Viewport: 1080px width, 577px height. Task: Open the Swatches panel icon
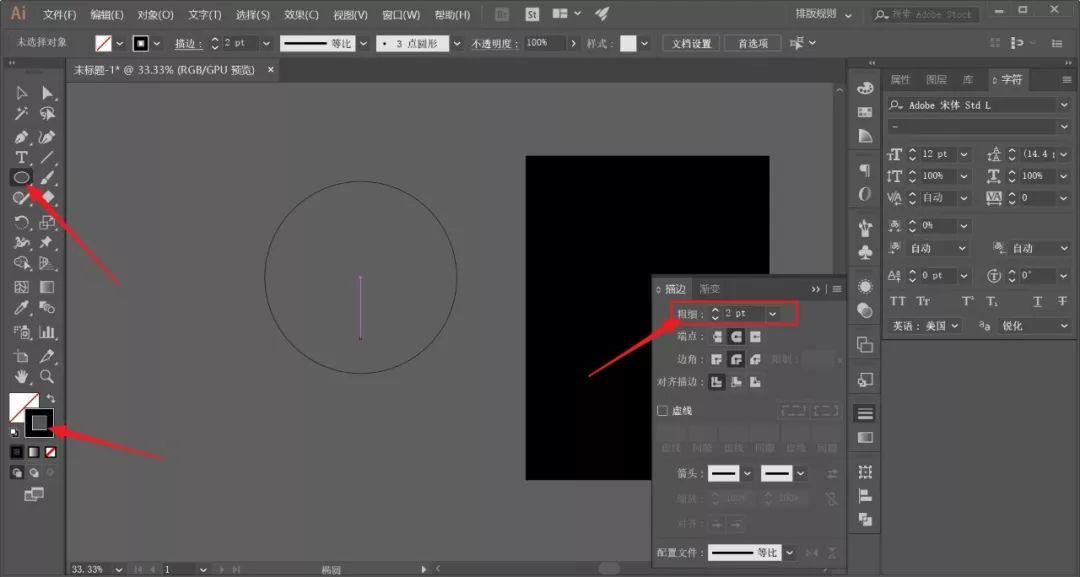[865, 112]
